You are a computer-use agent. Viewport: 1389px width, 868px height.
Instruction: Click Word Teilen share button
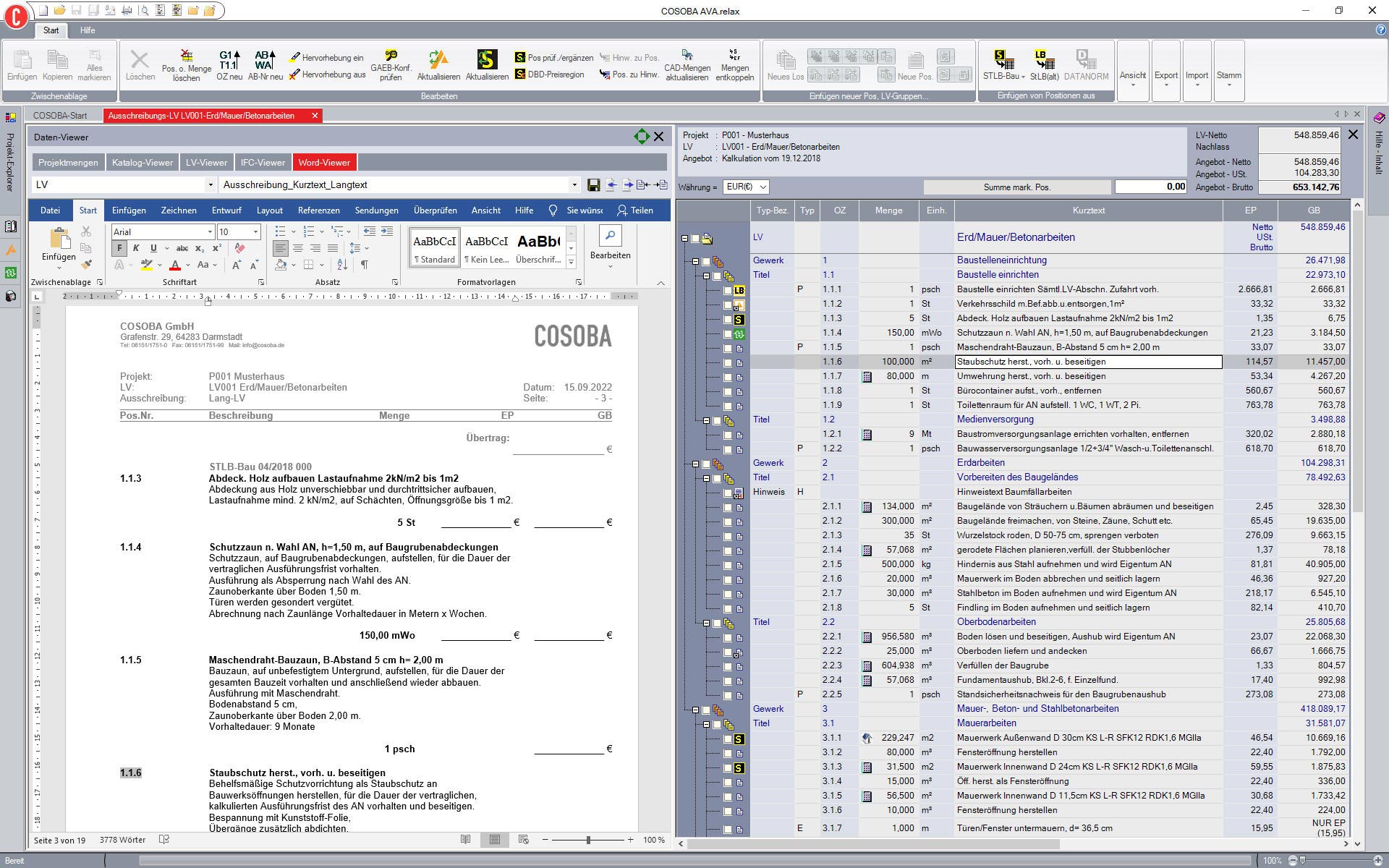click(x=634, y=210)
